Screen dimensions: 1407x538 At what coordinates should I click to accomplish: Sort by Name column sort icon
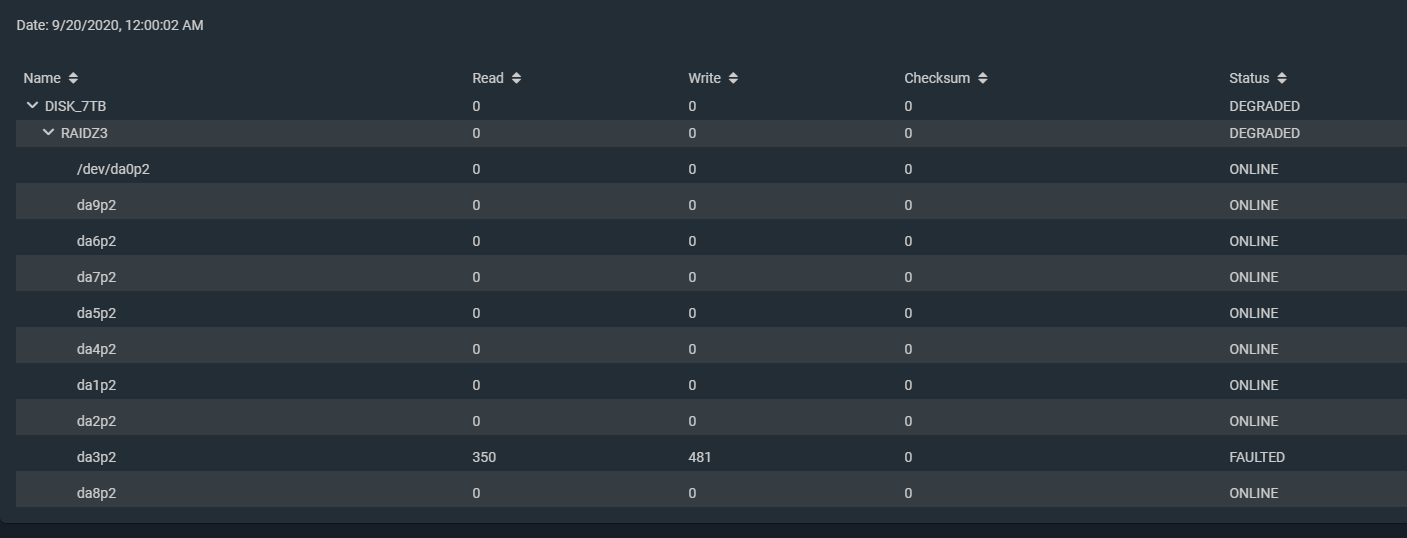[x=73, y=78]
